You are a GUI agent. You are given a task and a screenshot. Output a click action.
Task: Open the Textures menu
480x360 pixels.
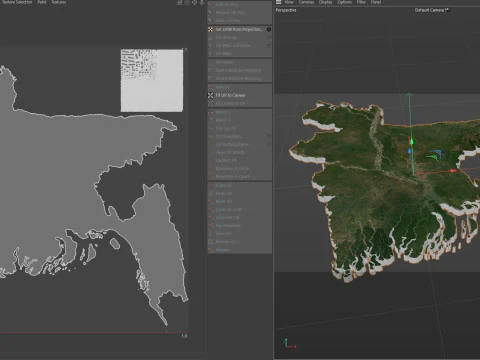tap(59, 2)
